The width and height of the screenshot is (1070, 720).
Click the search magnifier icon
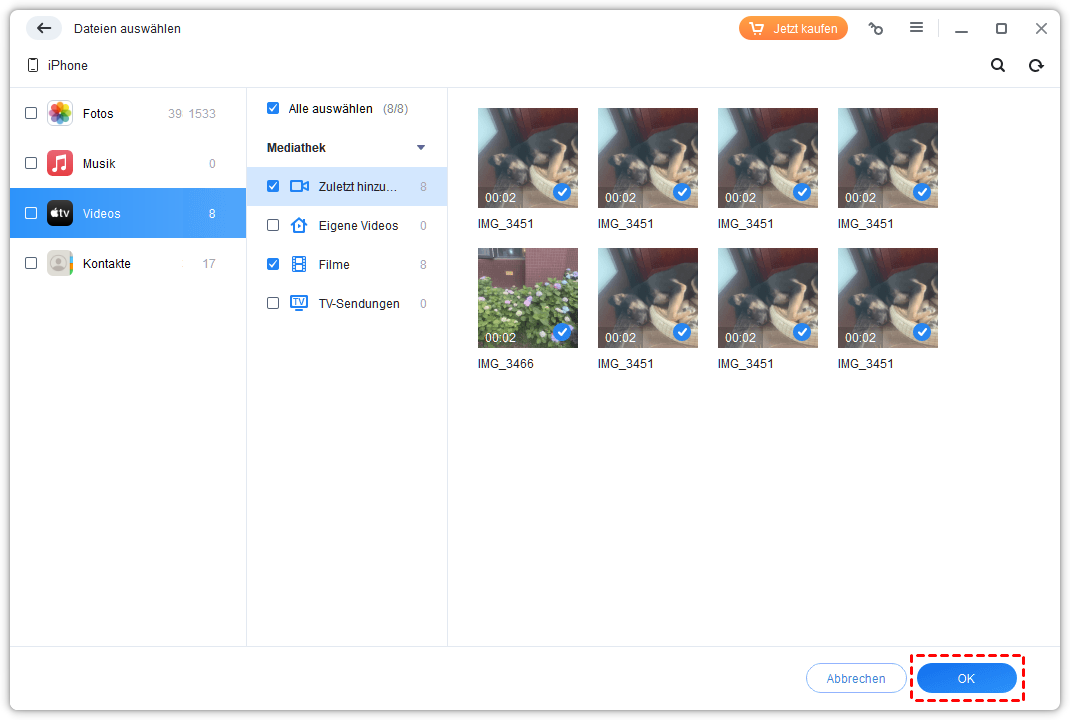(998, 65)
